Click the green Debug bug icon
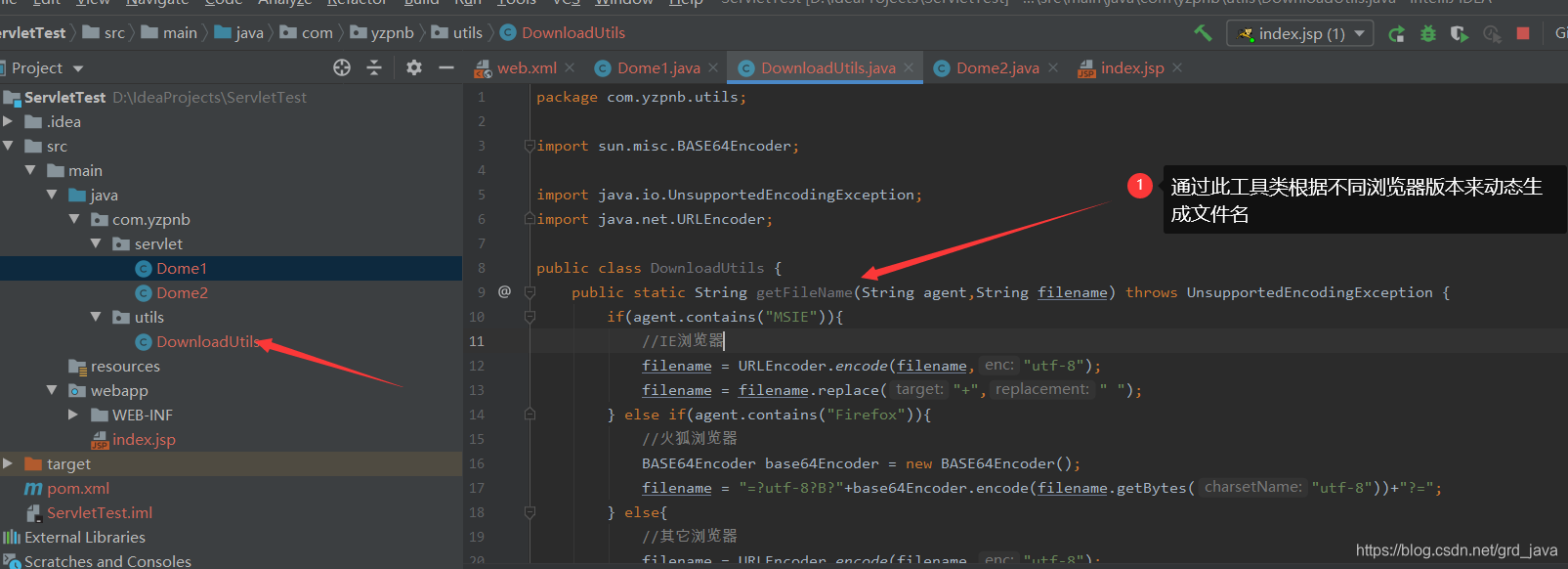Image resolution: width=1568 pixels, height=569 pixels. pyautogui.click(x=1428, y=34)
